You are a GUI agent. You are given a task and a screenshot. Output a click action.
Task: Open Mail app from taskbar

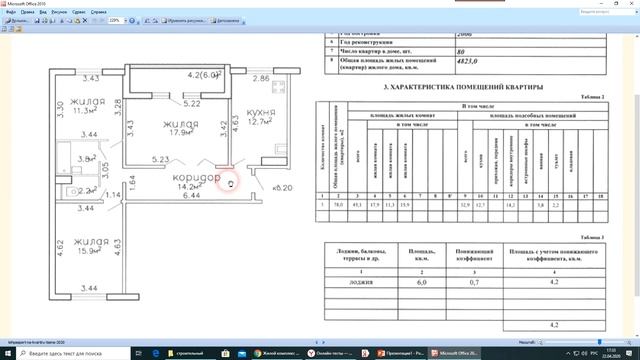pos(242,353)
